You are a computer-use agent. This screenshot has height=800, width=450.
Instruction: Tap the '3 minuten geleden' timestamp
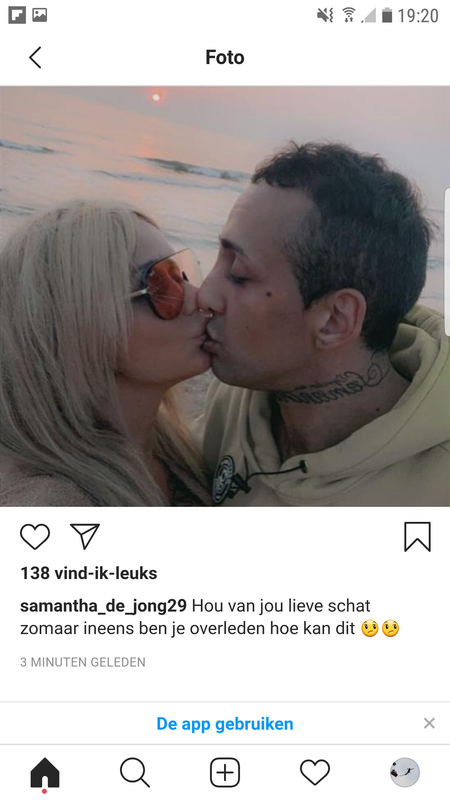pyautogui.click(x=83, y=662)
